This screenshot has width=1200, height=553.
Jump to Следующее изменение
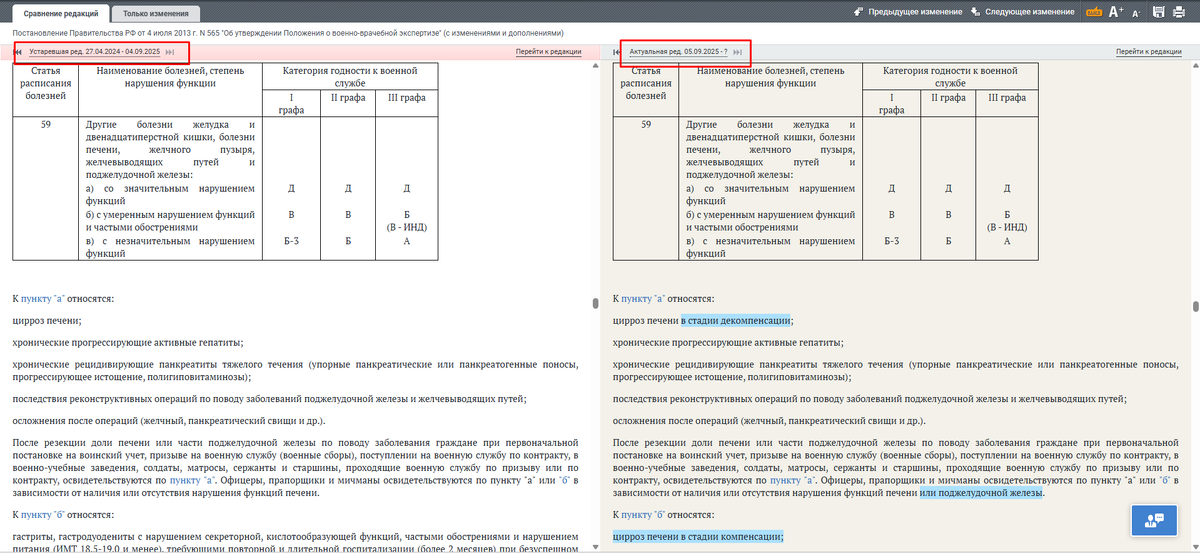coord(1023,12)
